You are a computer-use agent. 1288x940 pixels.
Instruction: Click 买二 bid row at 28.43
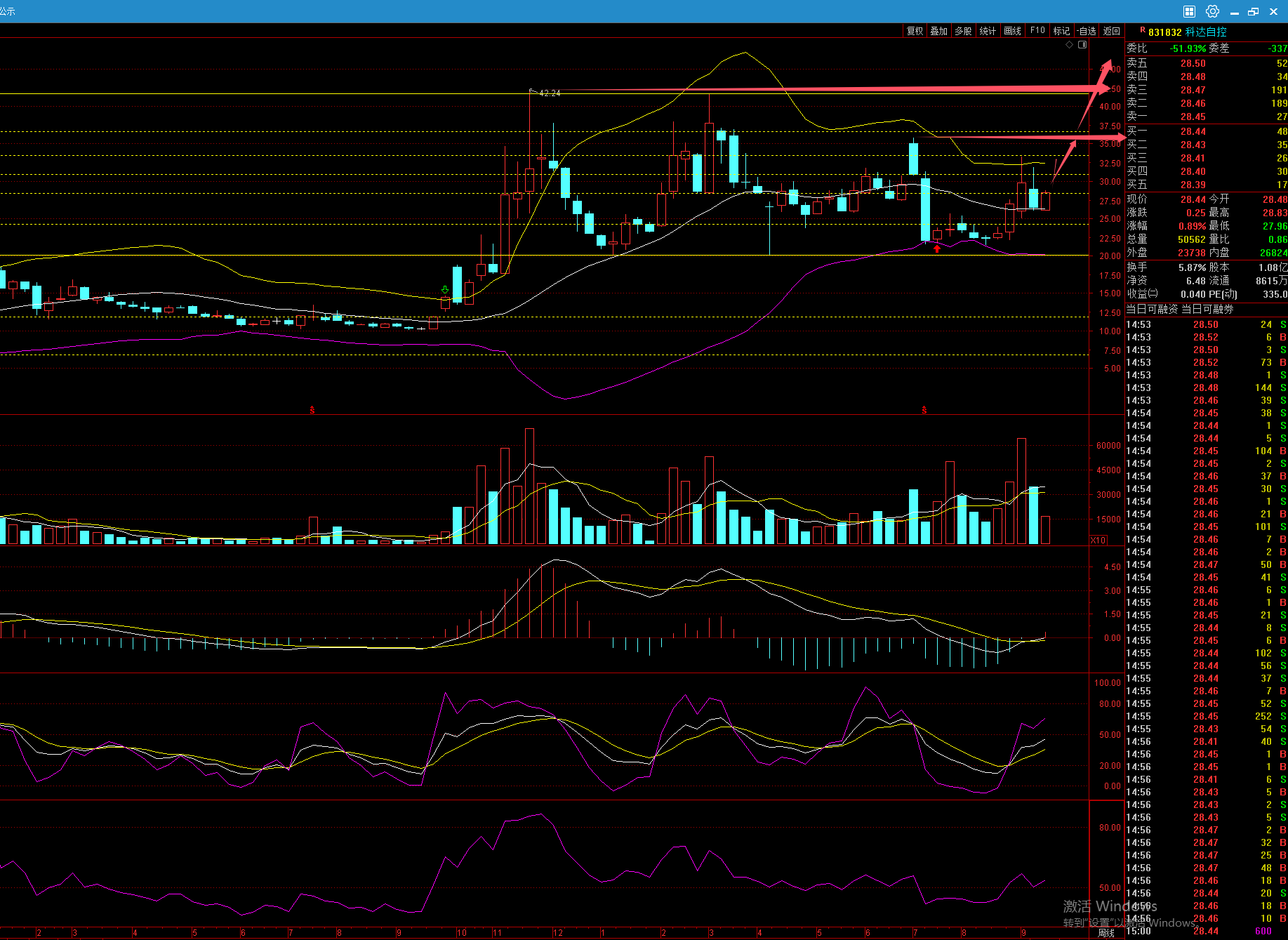pyautogui.click(x=1207, y=145)
